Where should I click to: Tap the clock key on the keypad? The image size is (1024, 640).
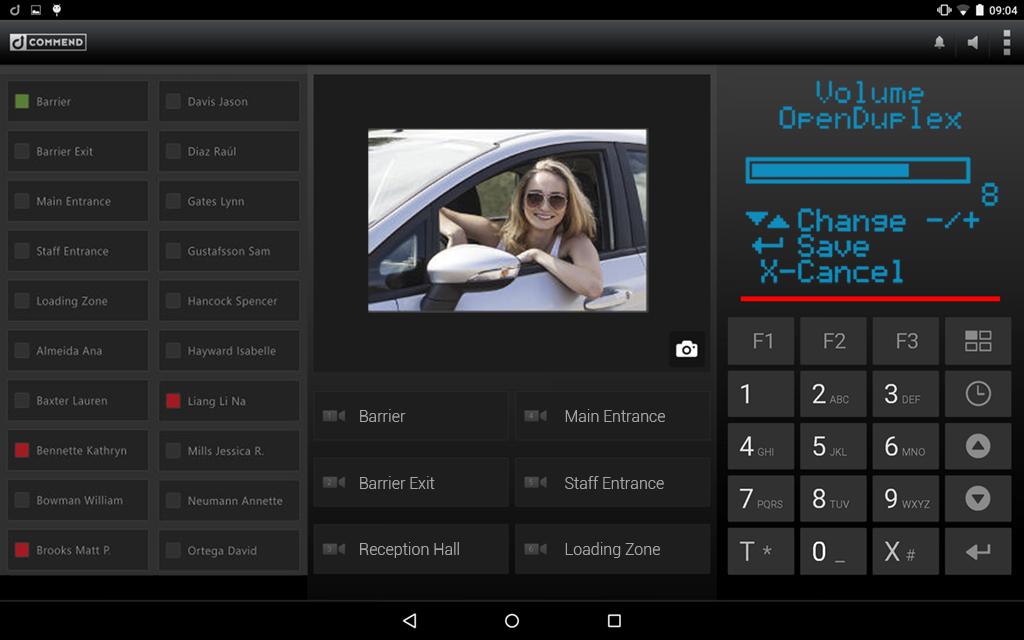click(x=978, y=394)
